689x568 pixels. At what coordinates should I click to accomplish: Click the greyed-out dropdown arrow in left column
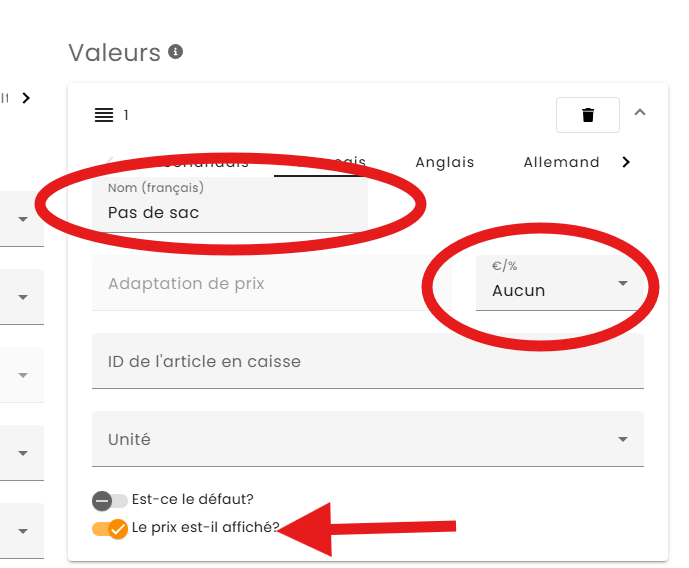[x=22, y=374]
